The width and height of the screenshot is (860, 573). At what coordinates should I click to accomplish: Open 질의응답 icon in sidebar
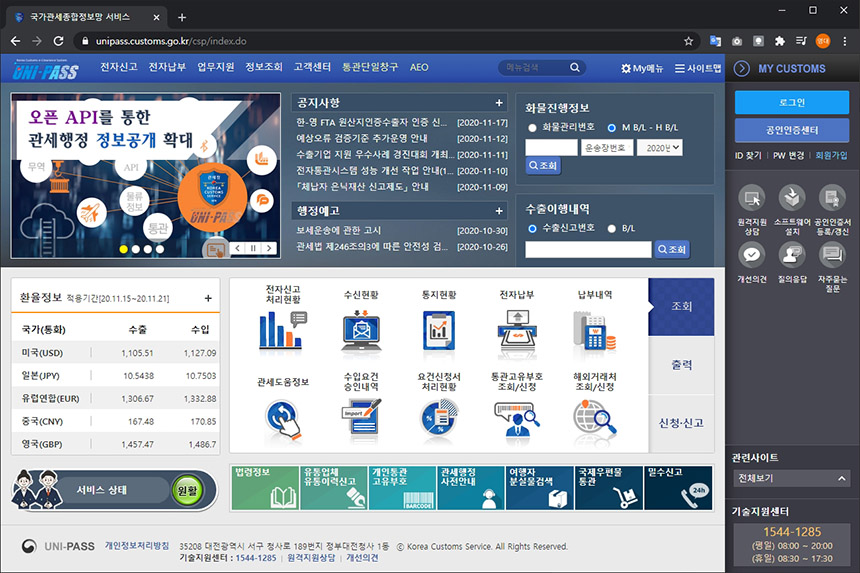click(792, 255)
